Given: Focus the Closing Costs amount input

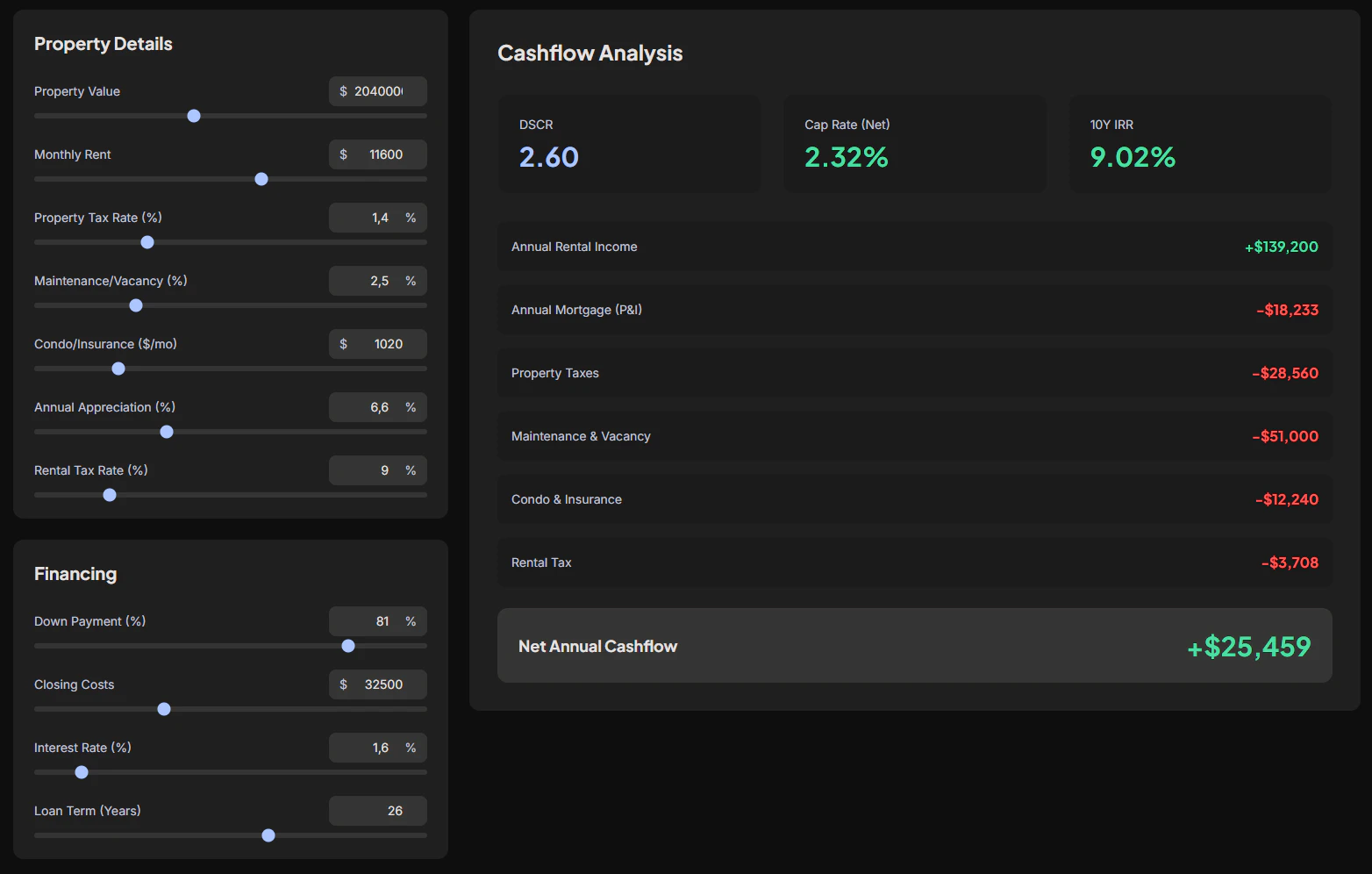Looking at the screenshot, I should [378, 684].
